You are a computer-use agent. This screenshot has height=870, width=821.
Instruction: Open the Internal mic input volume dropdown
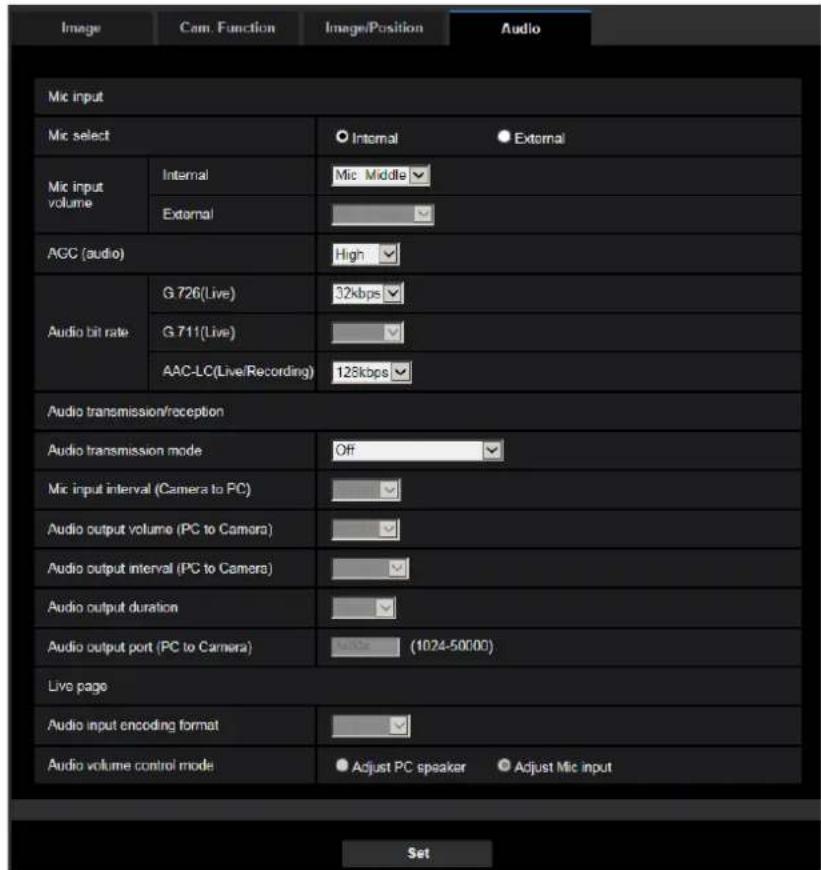click(x=381, y=175)
